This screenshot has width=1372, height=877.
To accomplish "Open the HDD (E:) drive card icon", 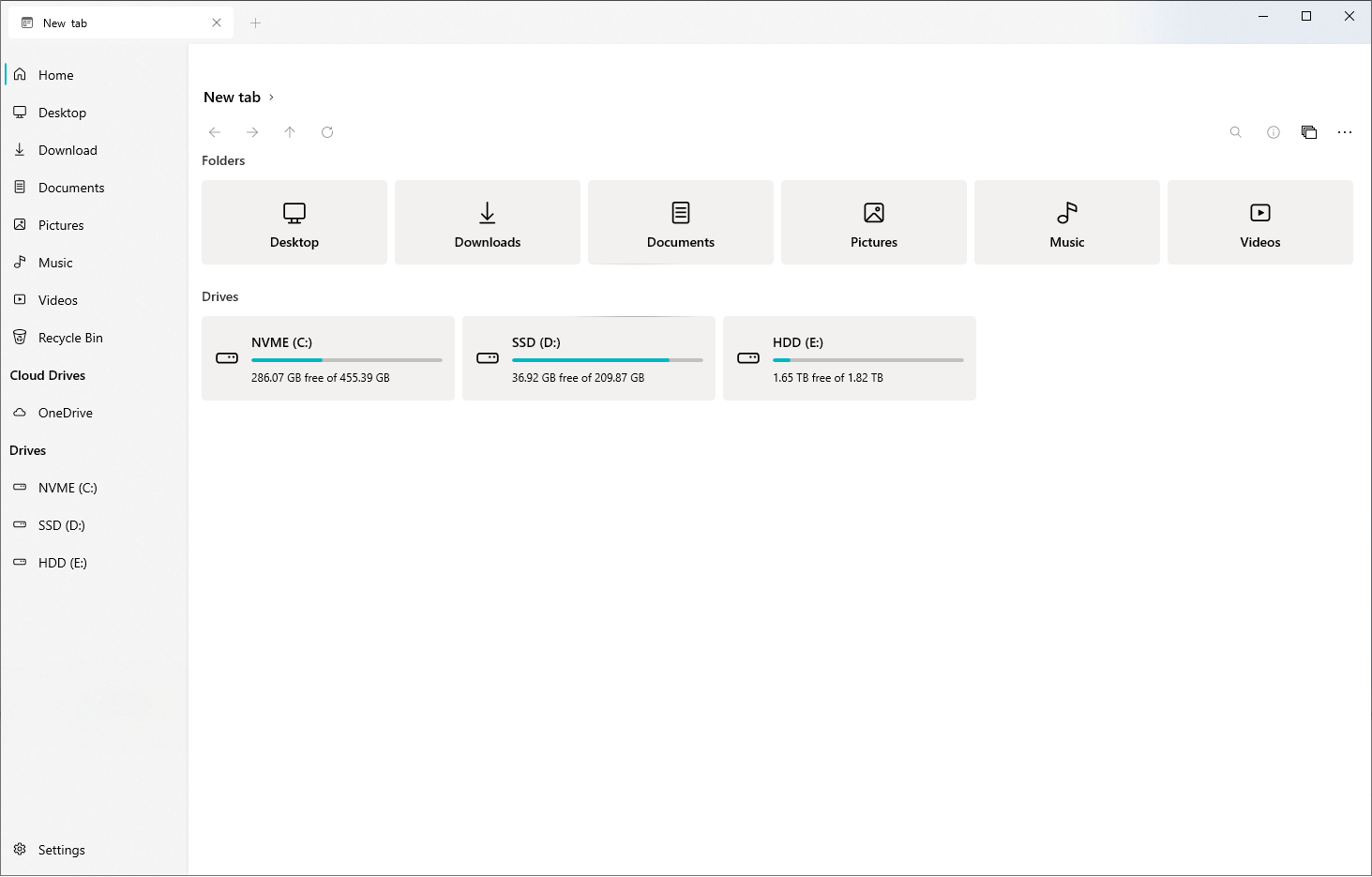I will [748, 358].
